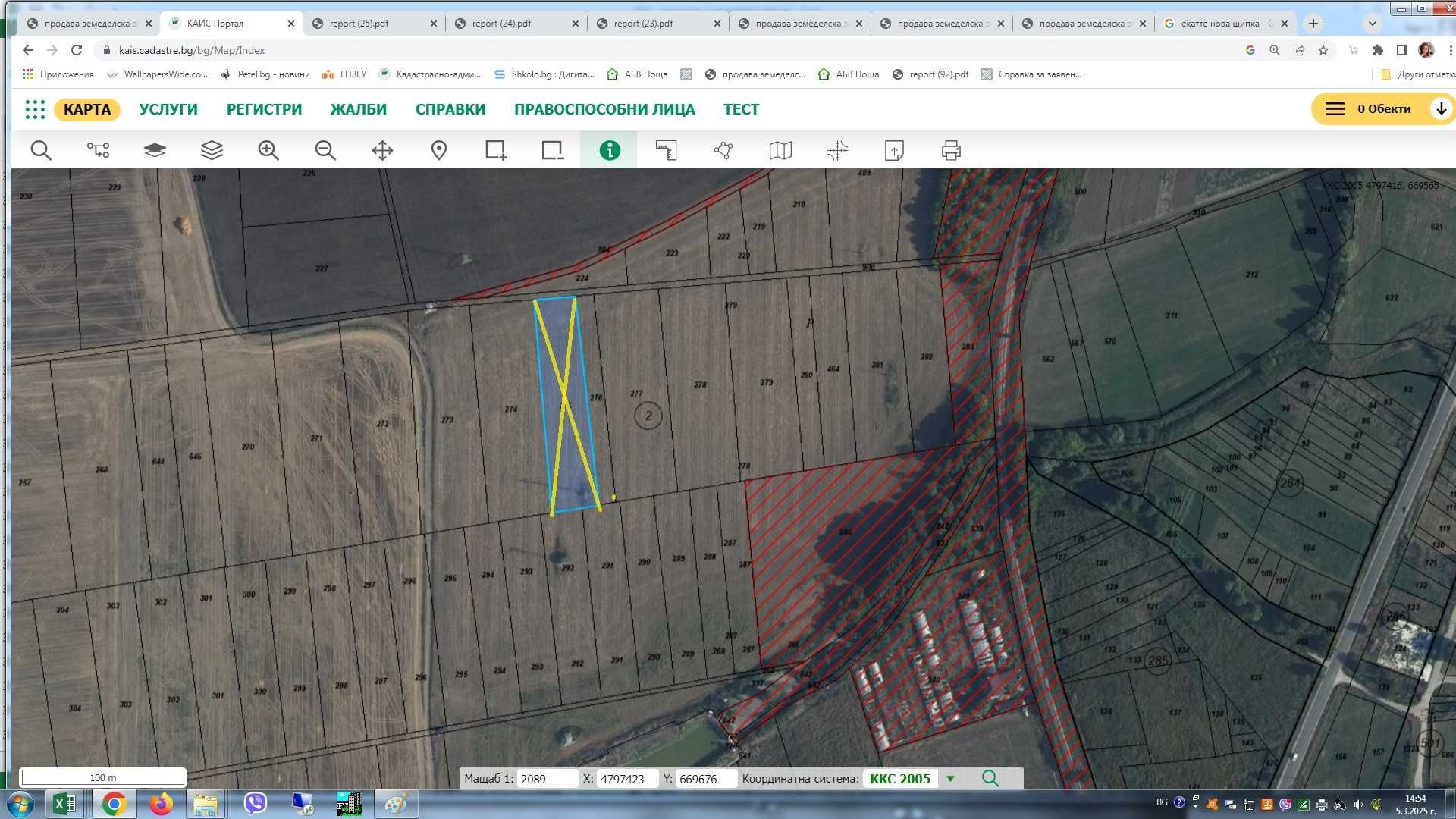1456x819 pixels.
Task: Select the zoom out tool
Action: 325,150
